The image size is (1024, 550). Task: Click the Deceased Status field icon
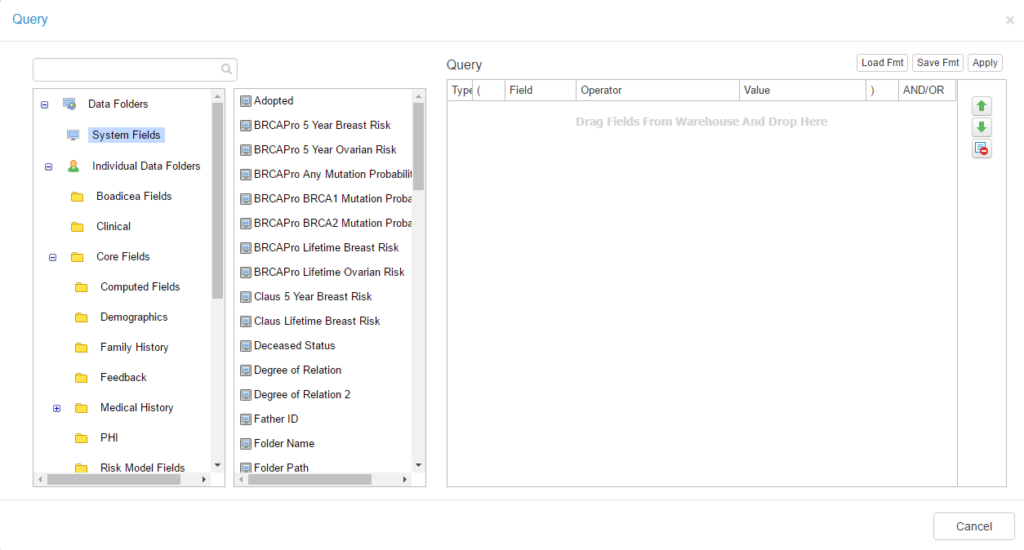[x=246, y=346]
